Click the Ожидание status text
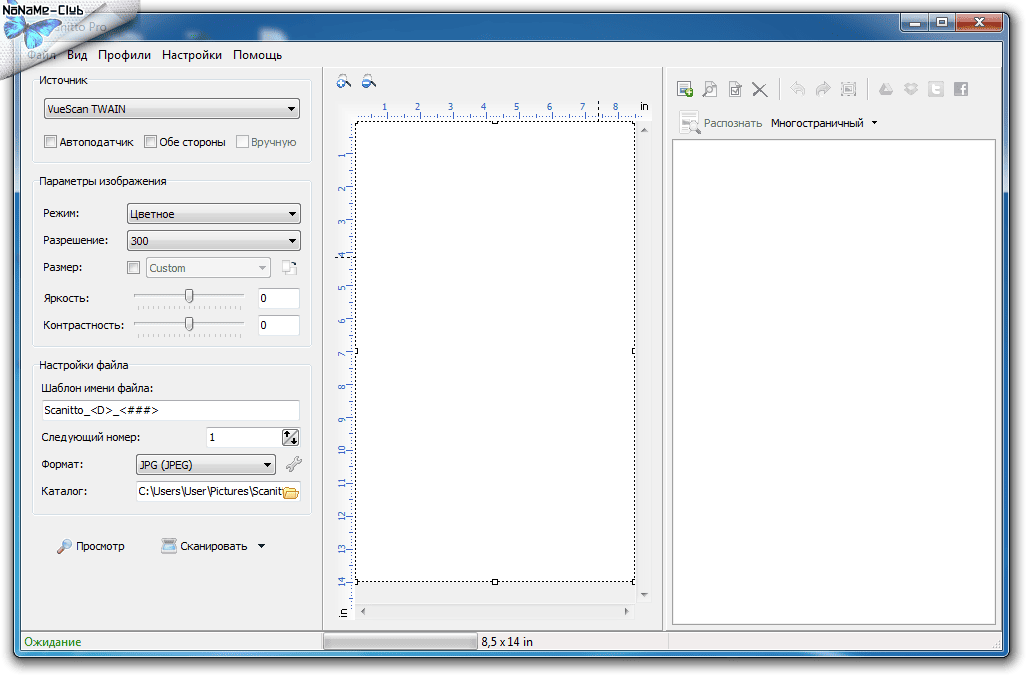Viewport: 1027px width, 677px height. pos(52,642)
